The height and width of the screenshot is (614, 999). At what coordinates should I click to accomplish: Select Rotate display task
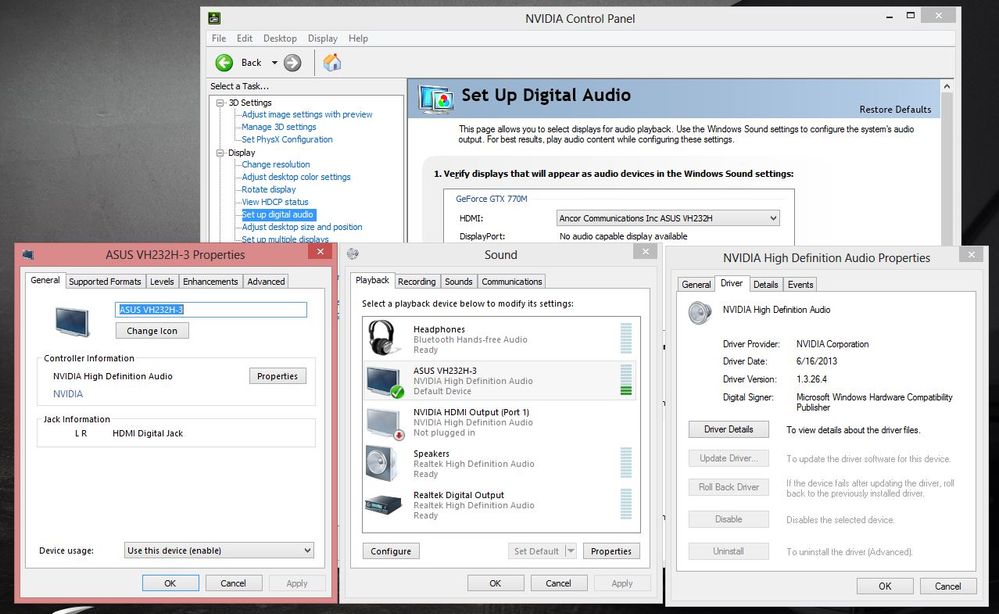point(268,190)
